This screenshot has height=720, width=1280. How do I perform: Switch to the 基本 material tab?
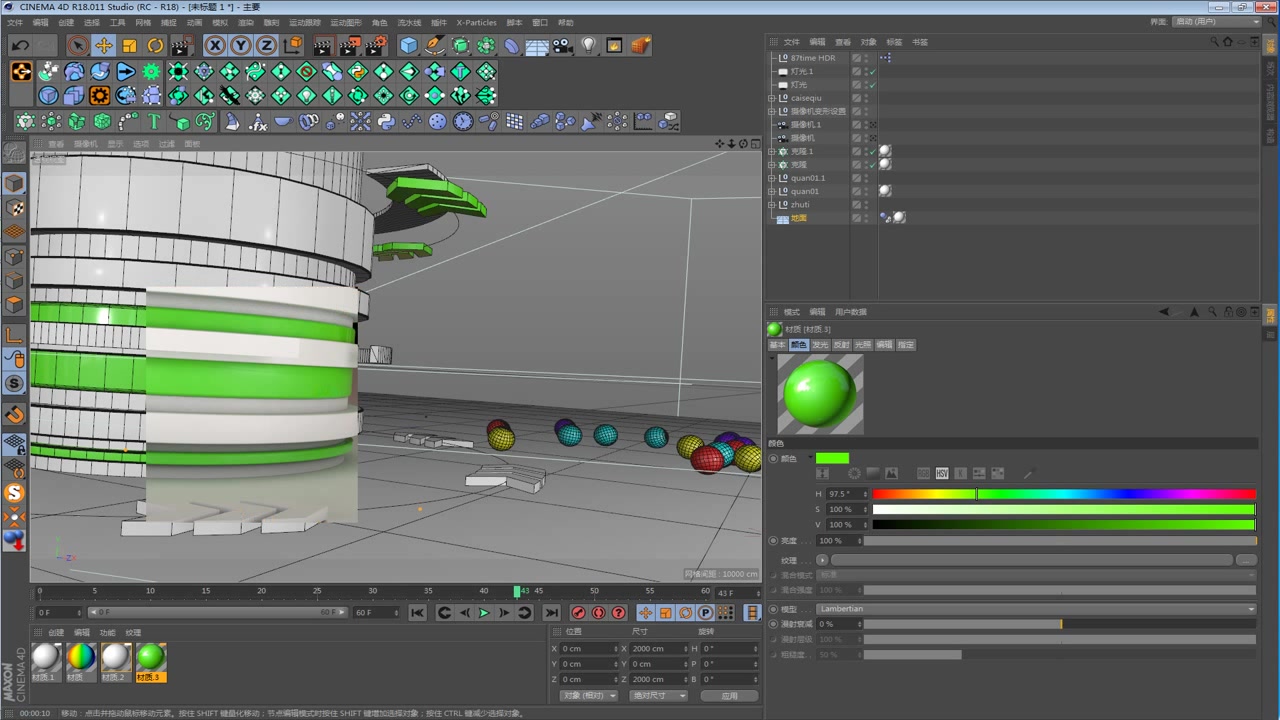coord(777,345)
